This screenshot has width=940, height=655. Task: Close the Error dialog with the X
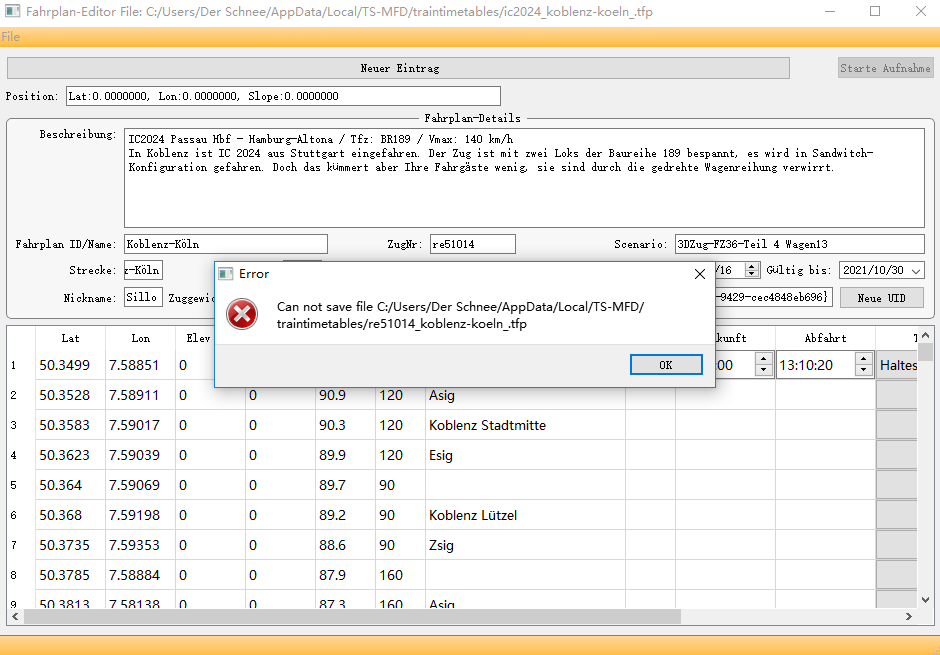tap(699, 274)
